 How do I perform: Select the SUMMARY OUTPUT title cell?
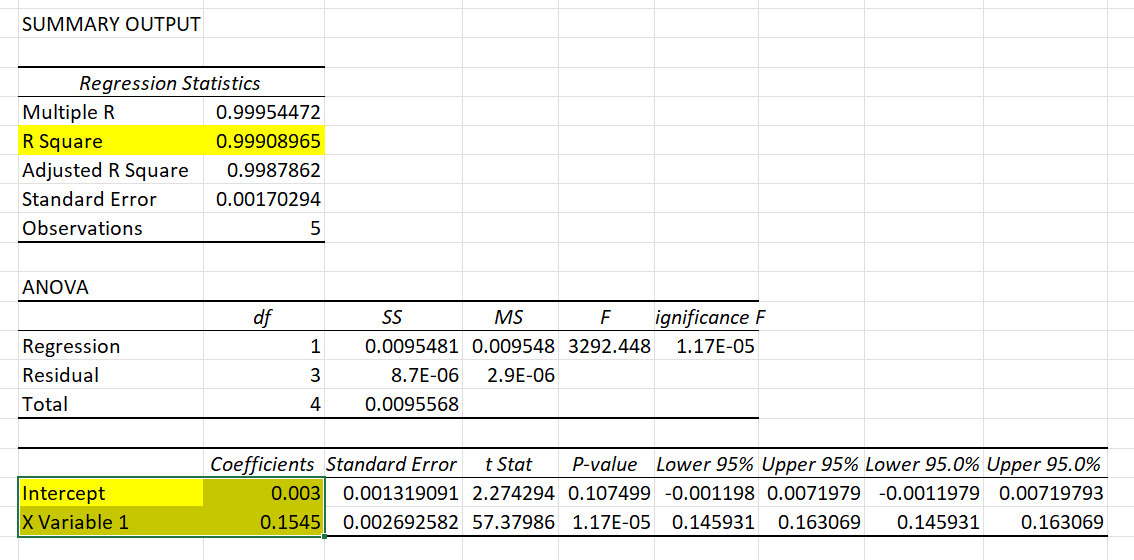tap(111, 24)
